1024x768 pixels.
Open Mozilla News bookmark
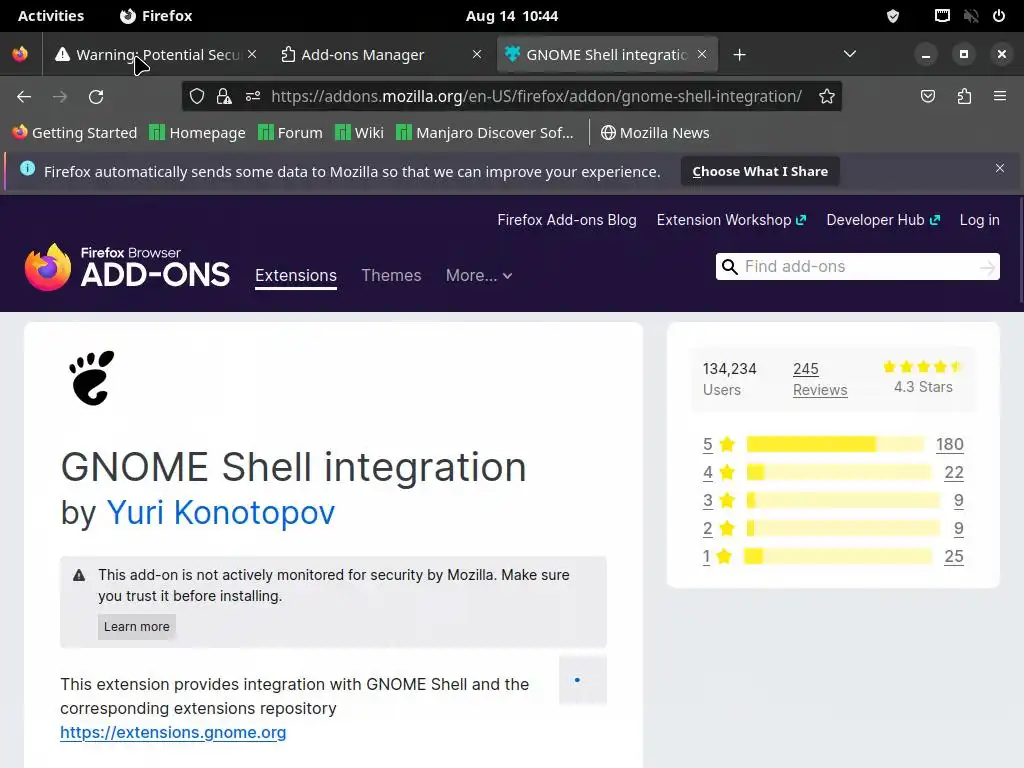click(655, 133)
